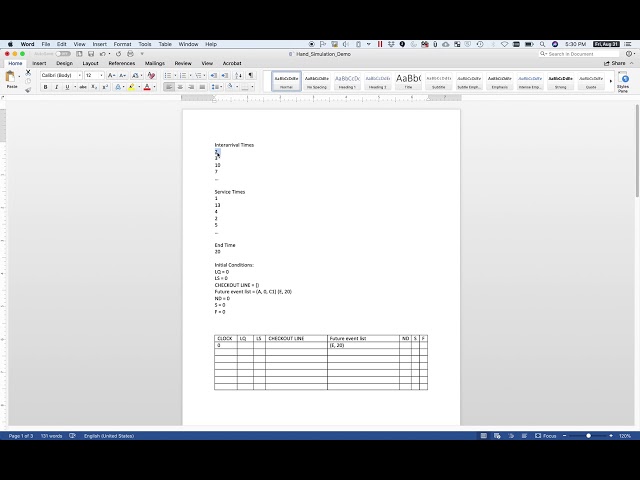Click the numbered list icon
This screenshot has height=480, width=640.
click(x=183, y=76)
